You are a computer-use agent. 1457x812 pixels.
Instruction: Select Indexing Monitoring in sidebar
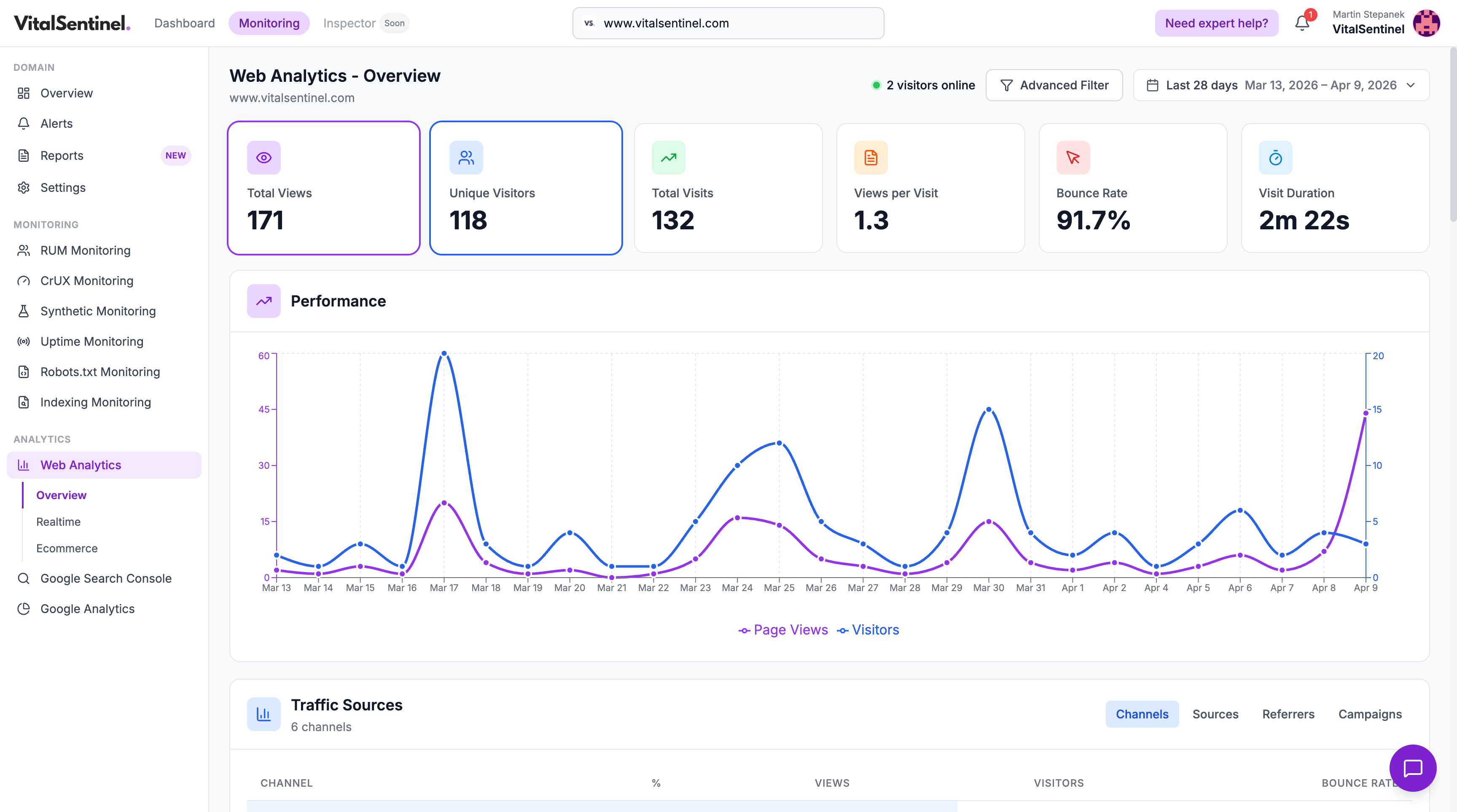96,402
